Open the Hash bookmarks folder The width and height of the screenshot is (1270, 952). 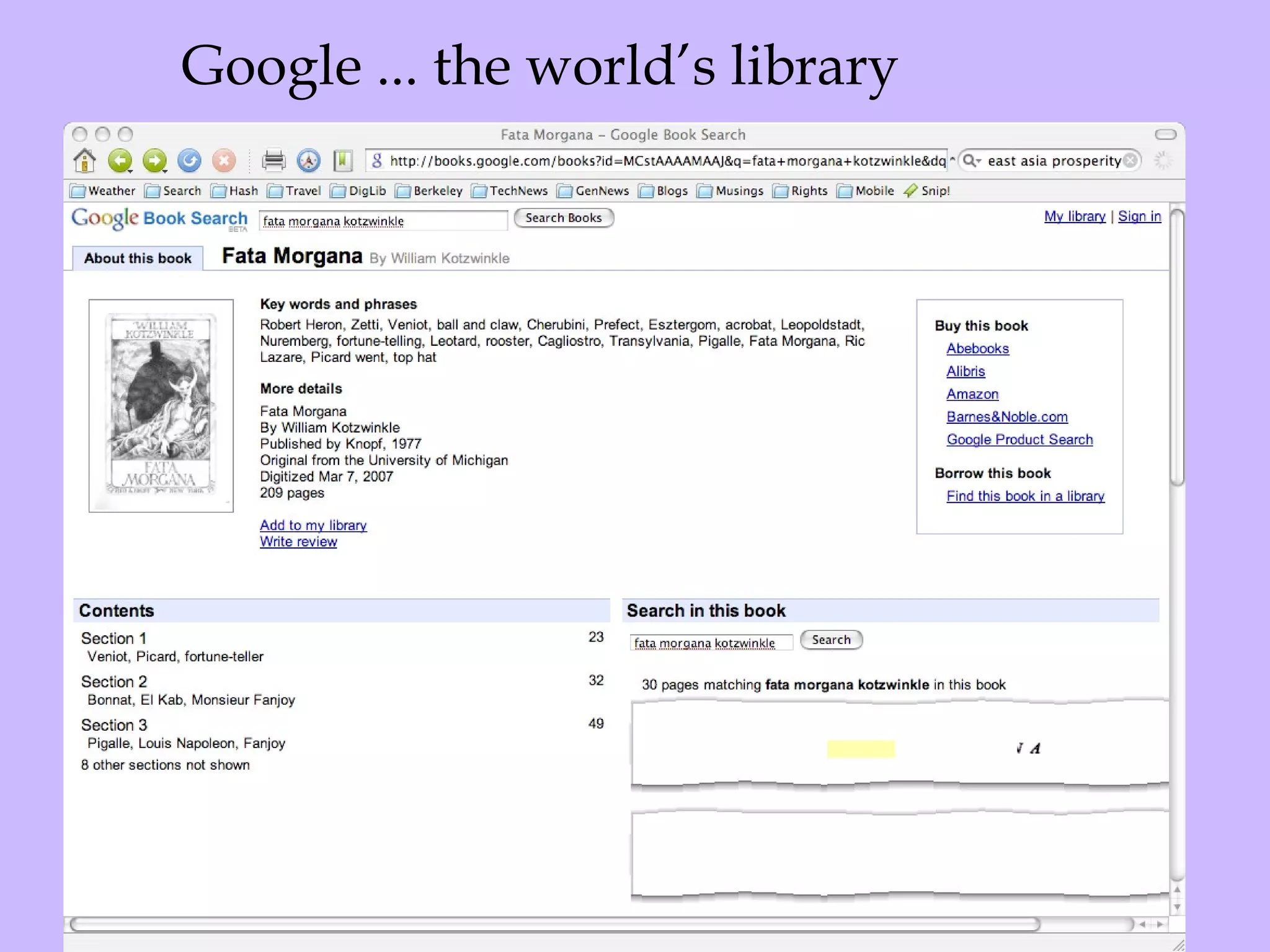(x=234, y=191)
